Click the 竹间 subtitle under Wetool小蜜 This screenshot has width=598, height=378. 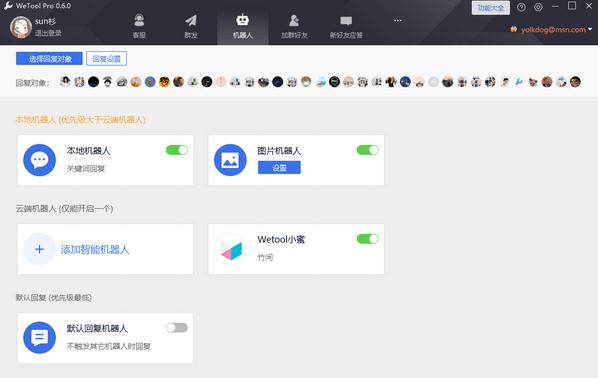(265, 257)
